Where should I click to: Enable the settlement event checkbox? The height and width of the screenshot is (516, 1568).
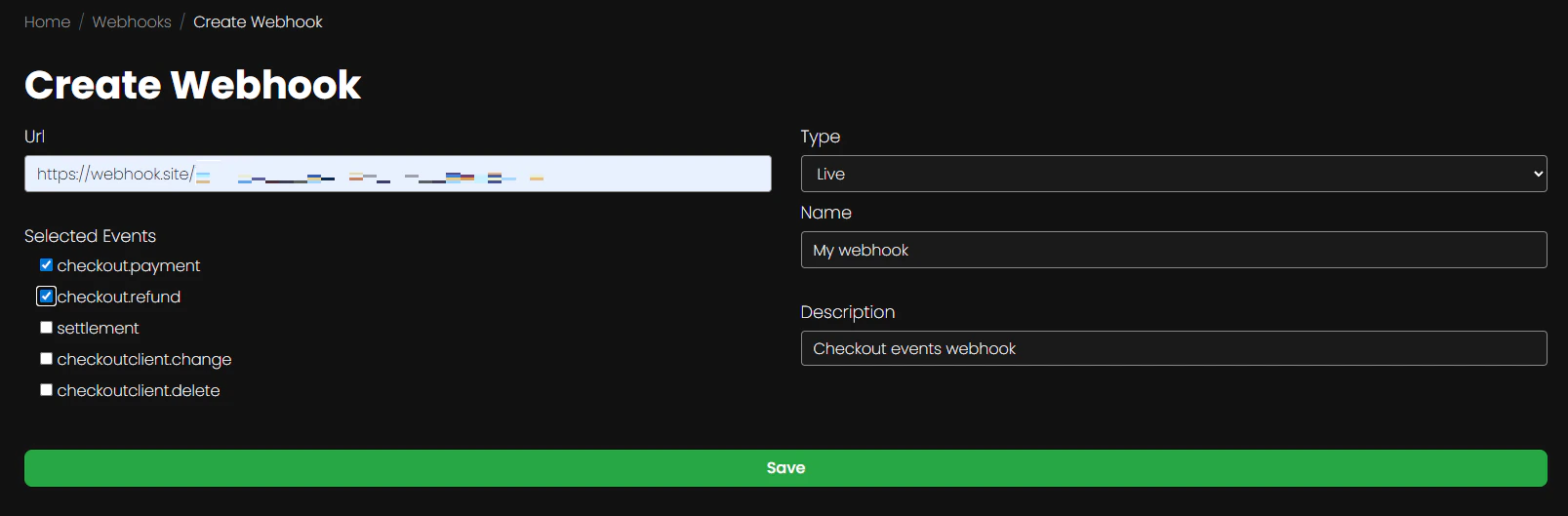(x=46, y=328)
